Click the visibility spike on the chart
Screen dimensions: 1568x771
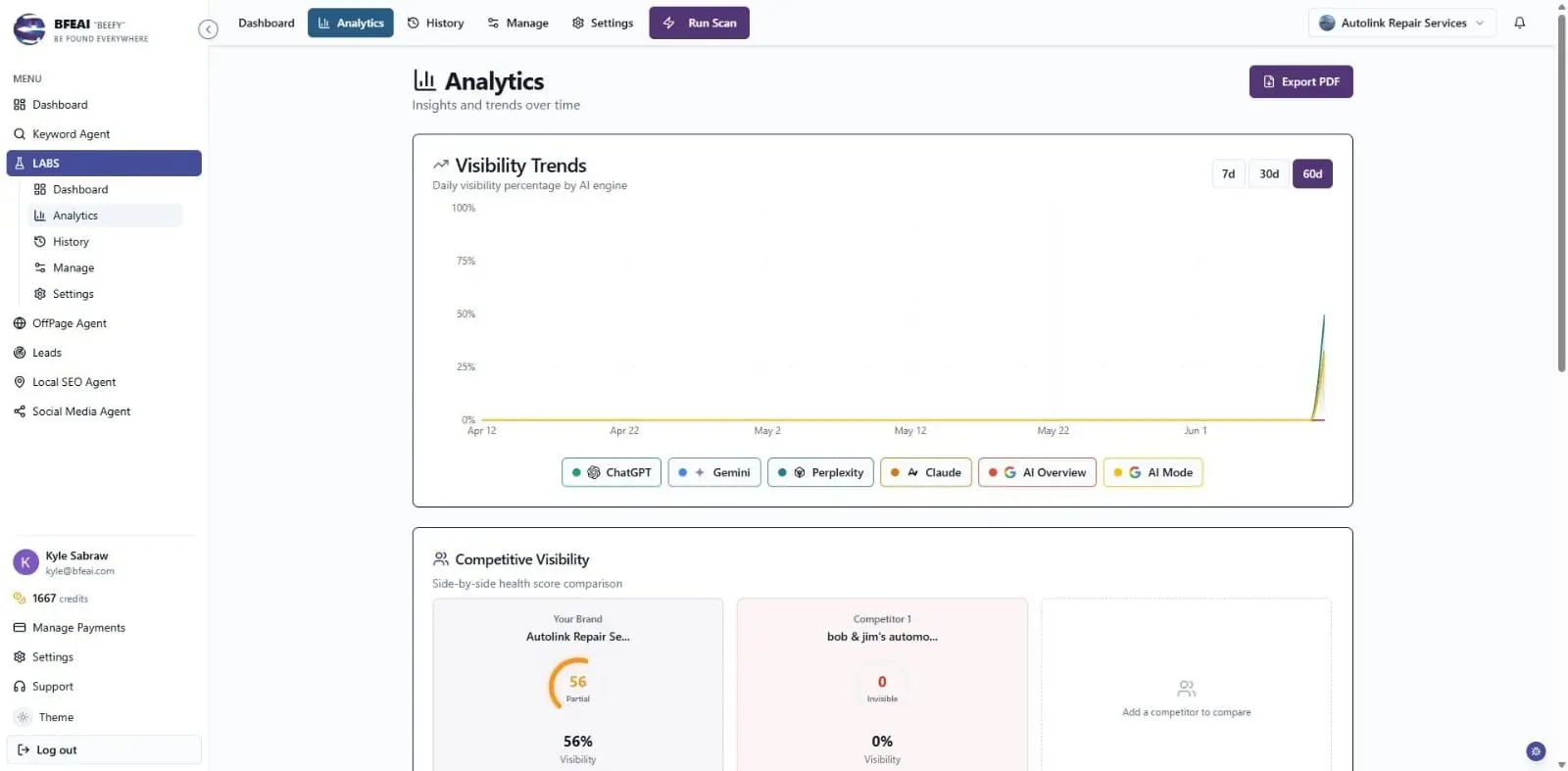click(1320, 367)
